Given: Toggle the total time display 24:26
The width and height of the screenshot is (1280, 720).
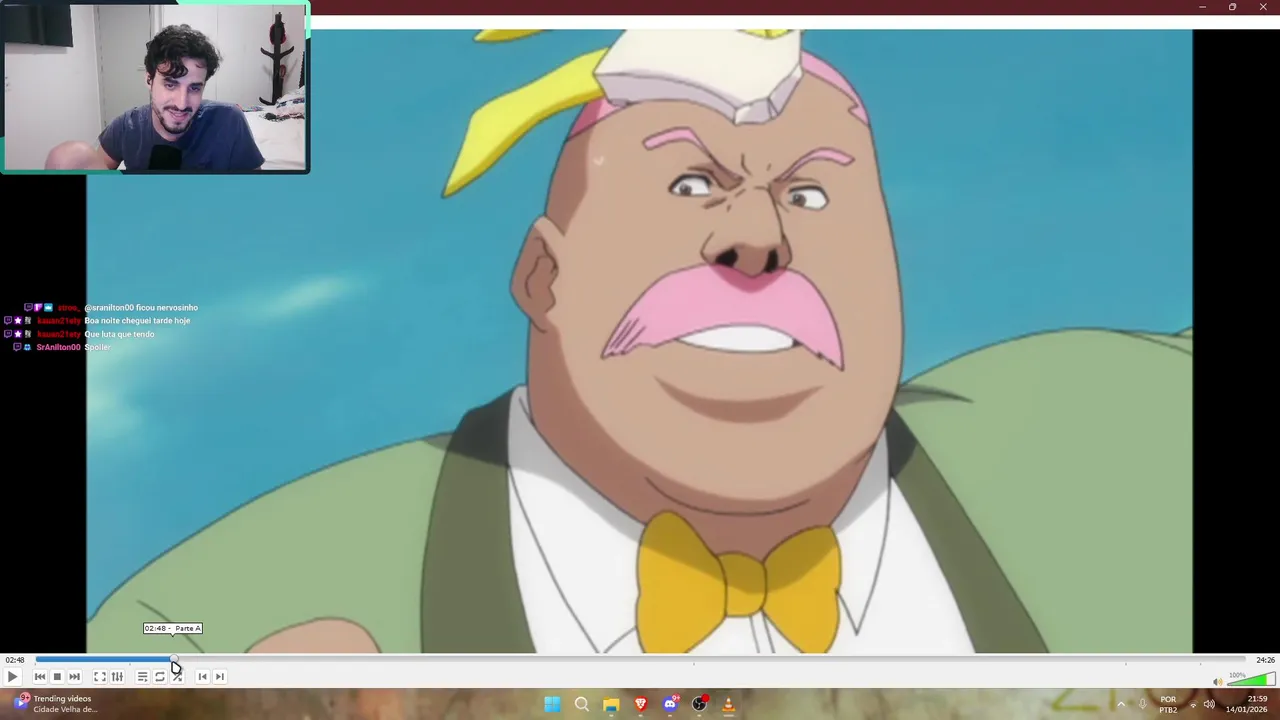Looking at the screenshot, I should tap(1265, 660).
